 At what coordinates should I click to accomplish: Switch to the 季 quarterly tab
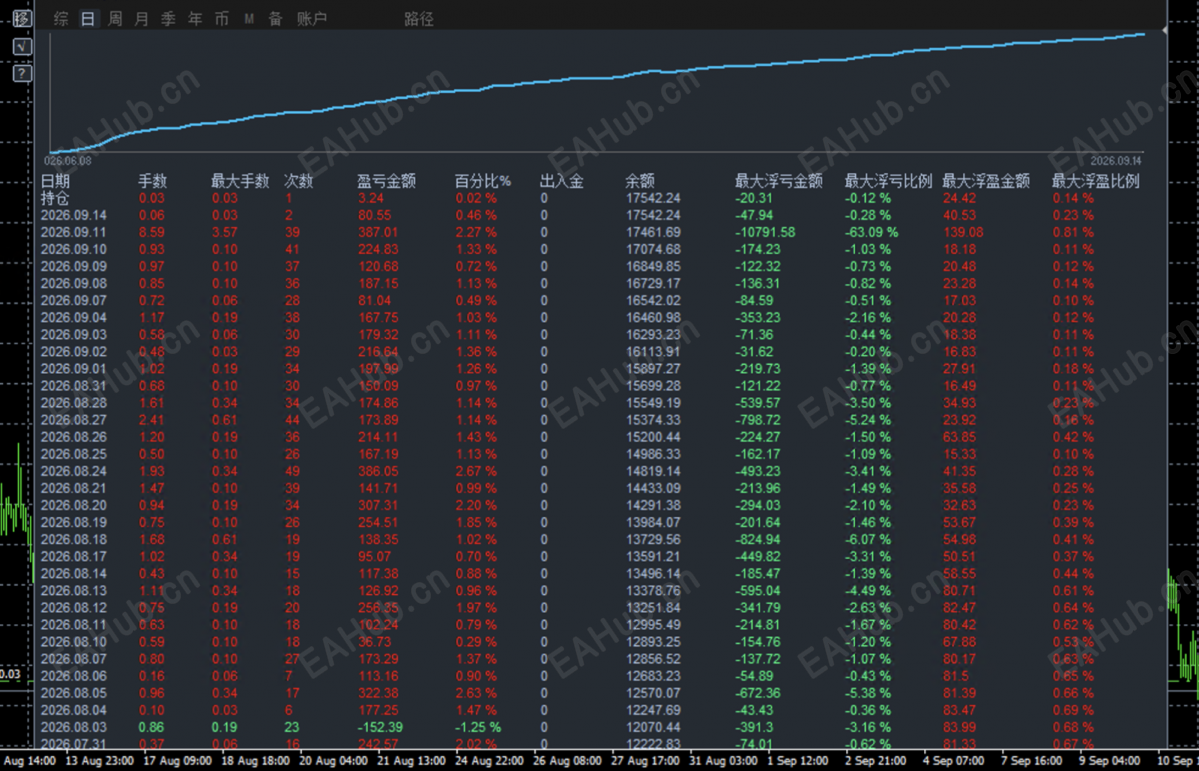click(x=168, y=19)
